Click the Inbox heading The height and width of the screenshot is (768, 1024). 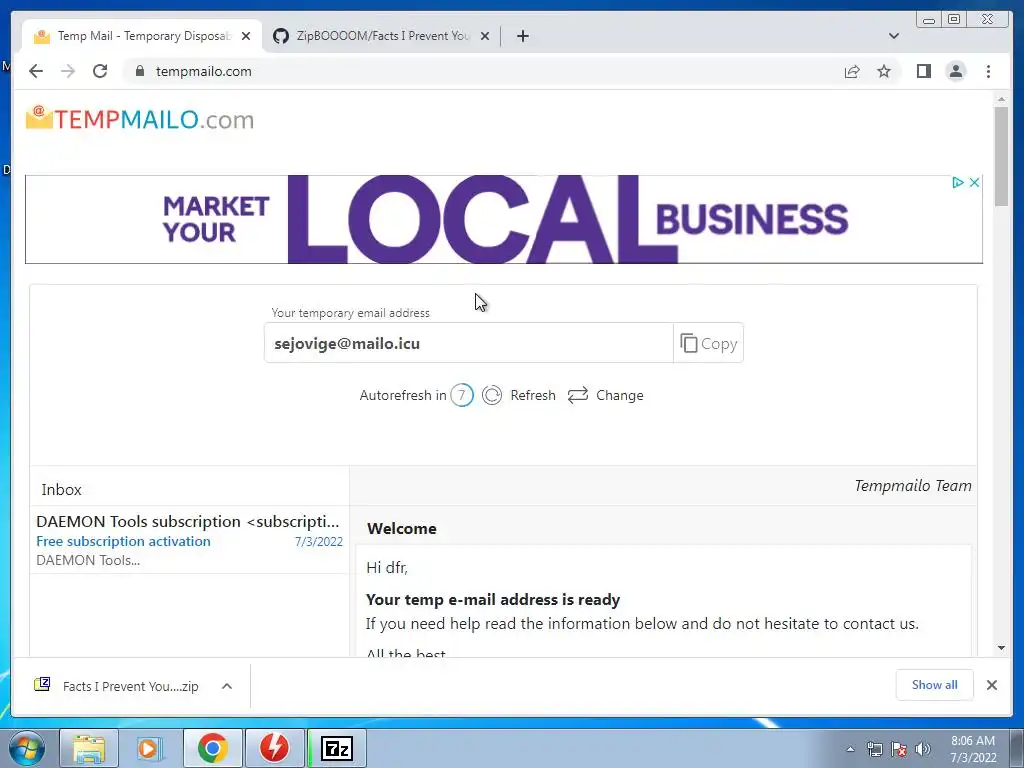(61, 490)
